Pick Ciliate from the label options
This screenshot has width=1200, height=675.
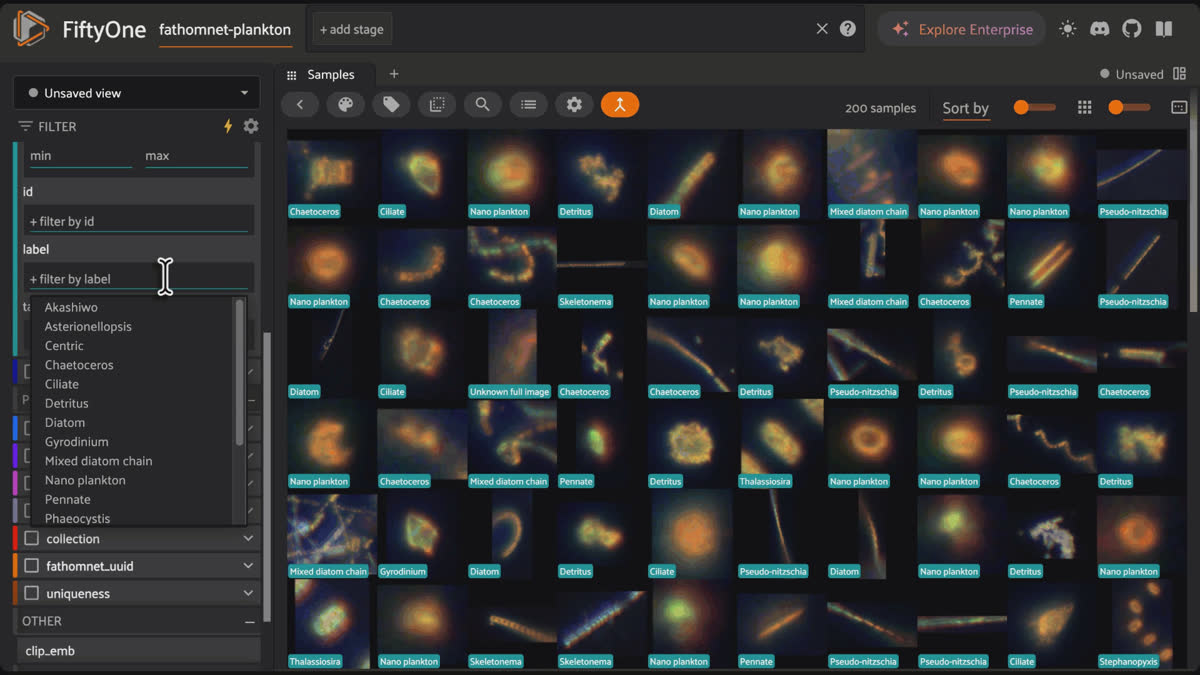(x=61, y=384)
